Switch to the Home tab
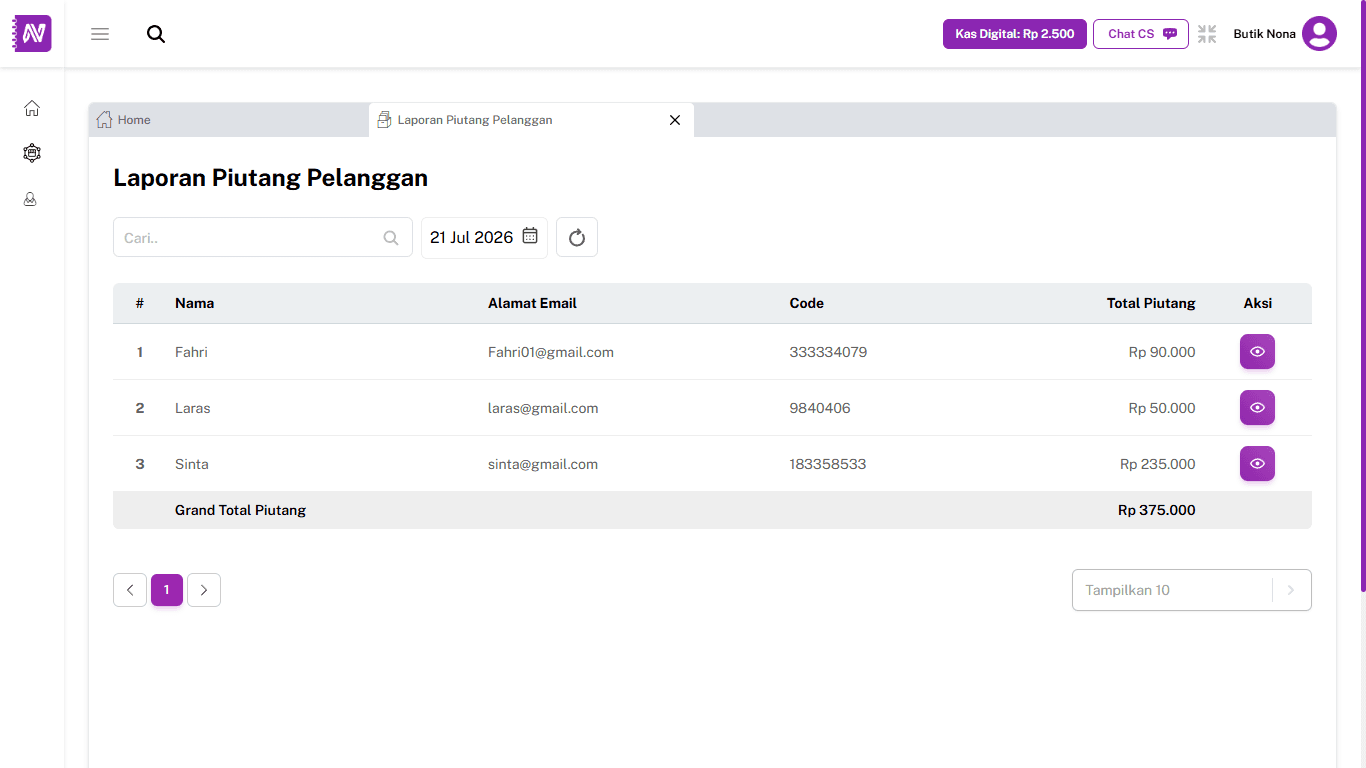1366x768 pixels. [x=228, y=120]
